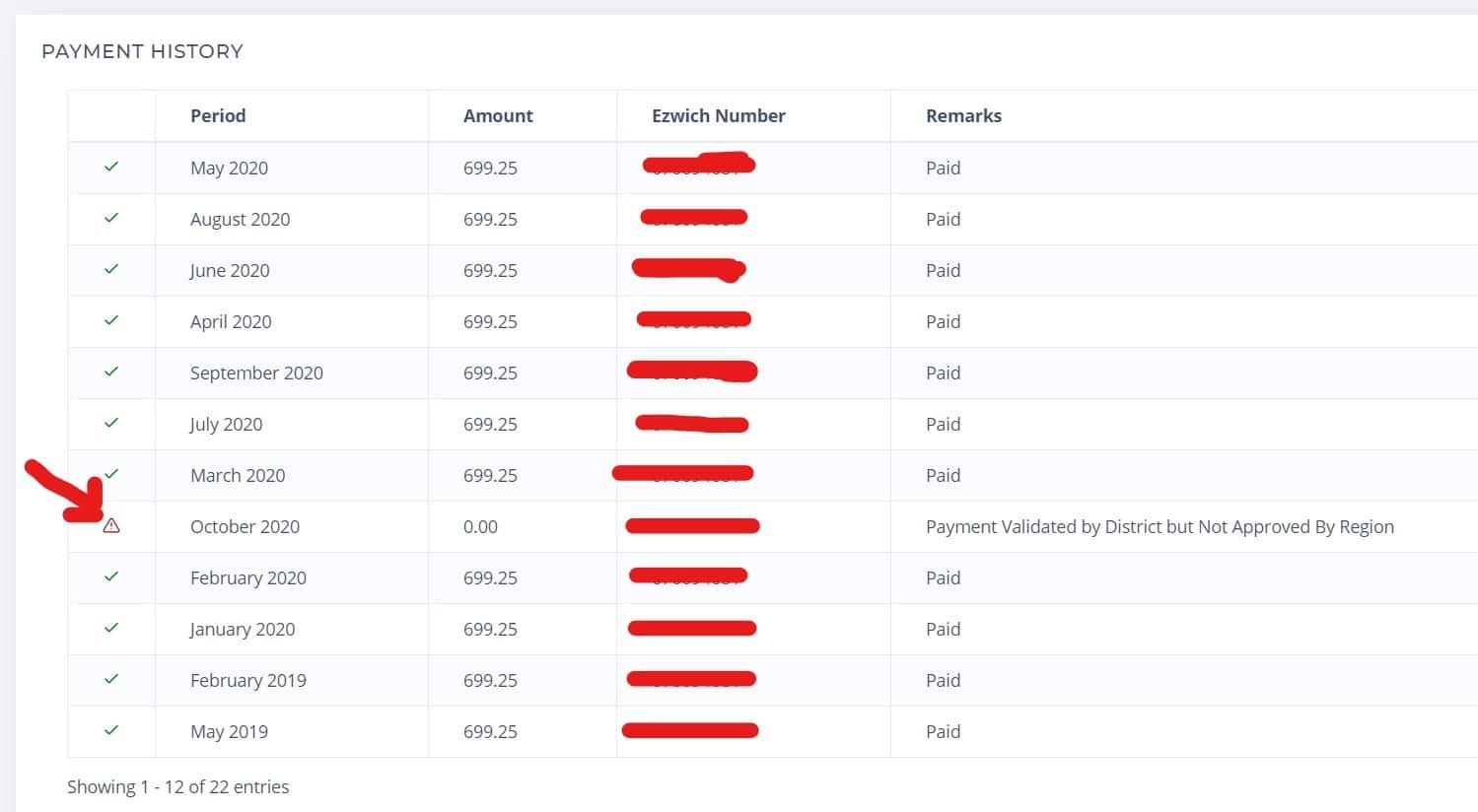
Task: Click the Ezwich Number column header
Action: click(x=718, y=115)
